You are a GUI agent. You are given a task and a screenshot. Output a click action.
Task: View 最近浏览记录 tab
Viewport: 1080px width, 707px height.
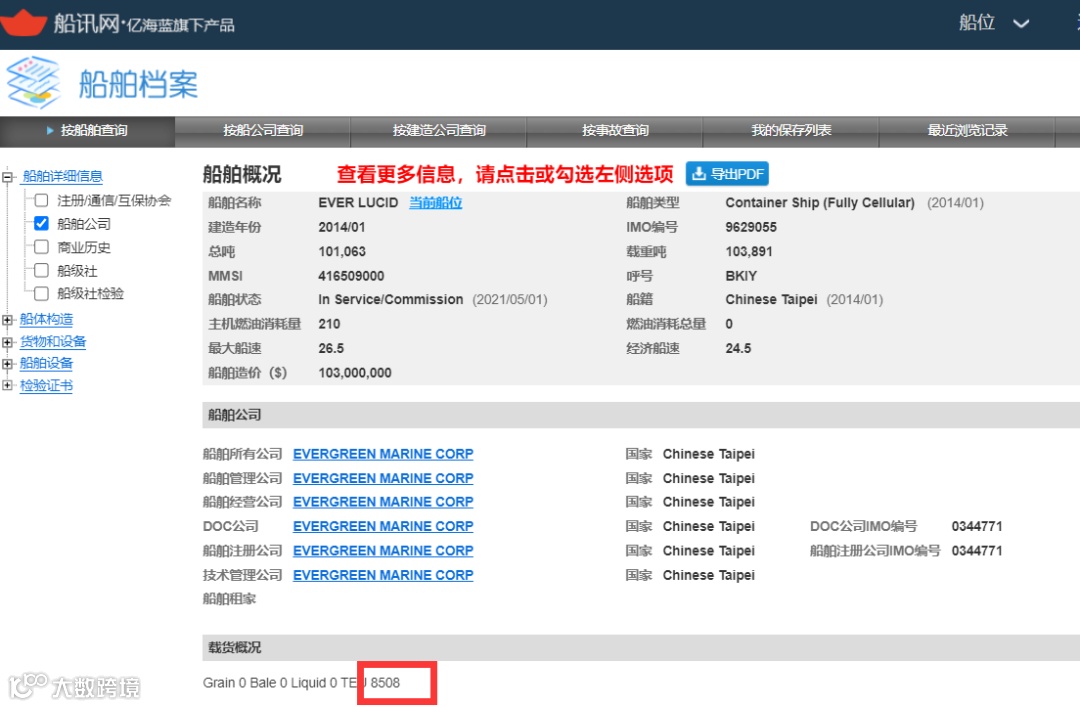[967, 131]
